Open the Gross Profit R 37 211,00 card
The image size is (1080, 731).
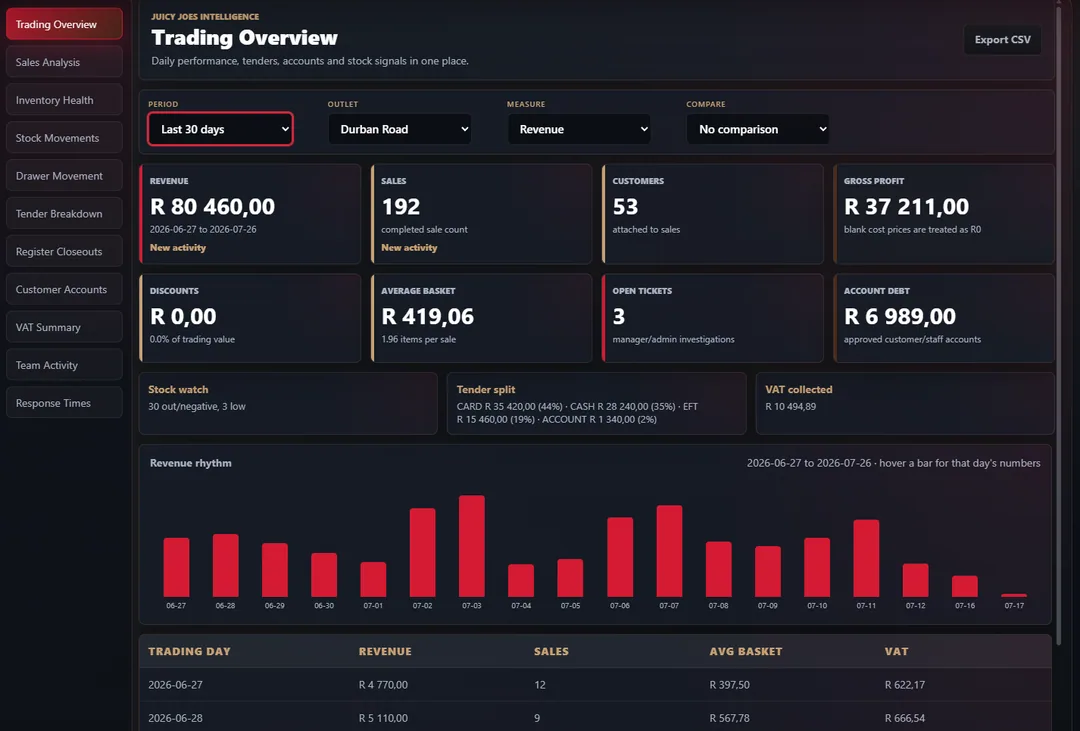[x=944, y=214]
